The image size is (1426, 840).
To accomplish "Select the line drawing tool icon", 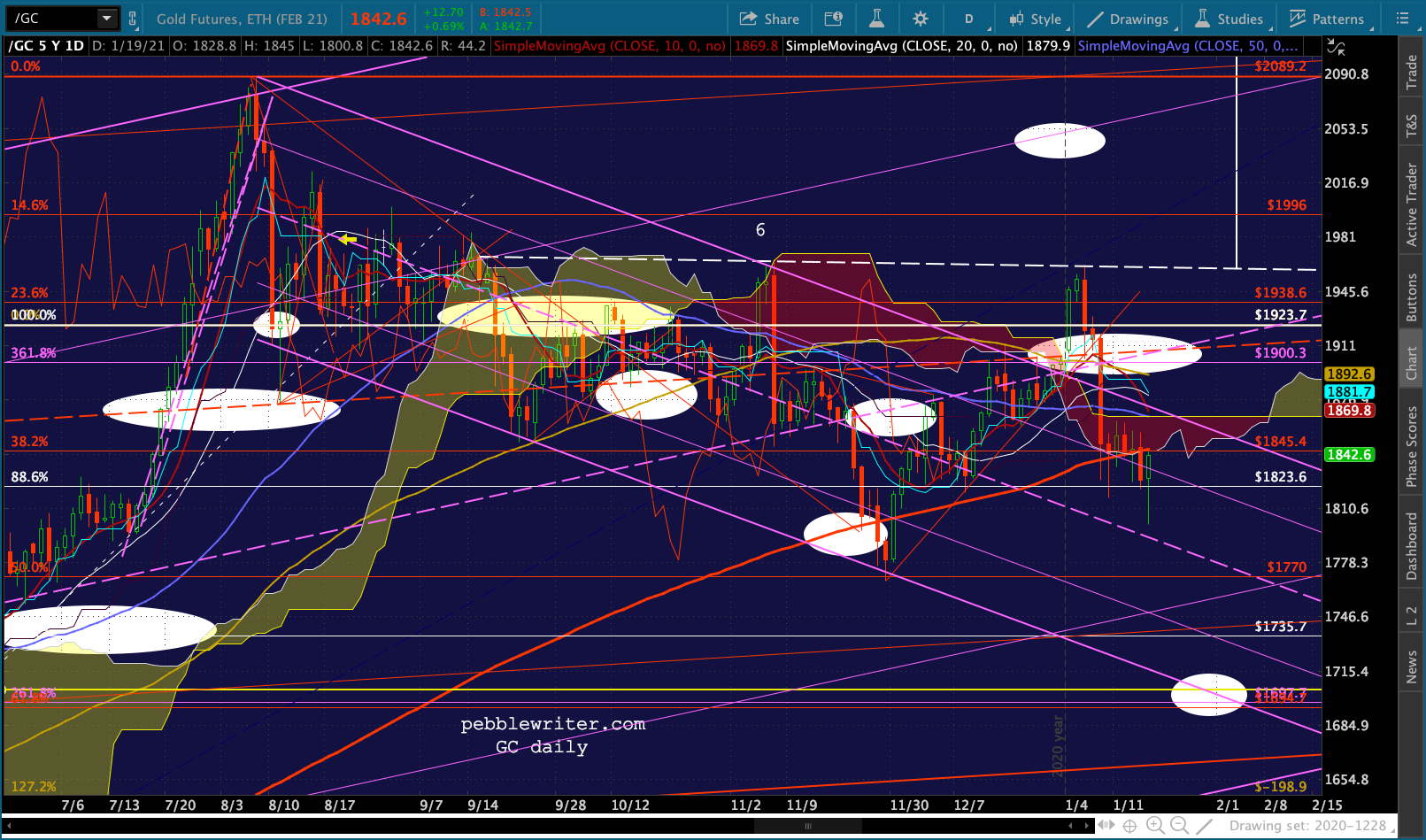I will tap(1204, 826).
